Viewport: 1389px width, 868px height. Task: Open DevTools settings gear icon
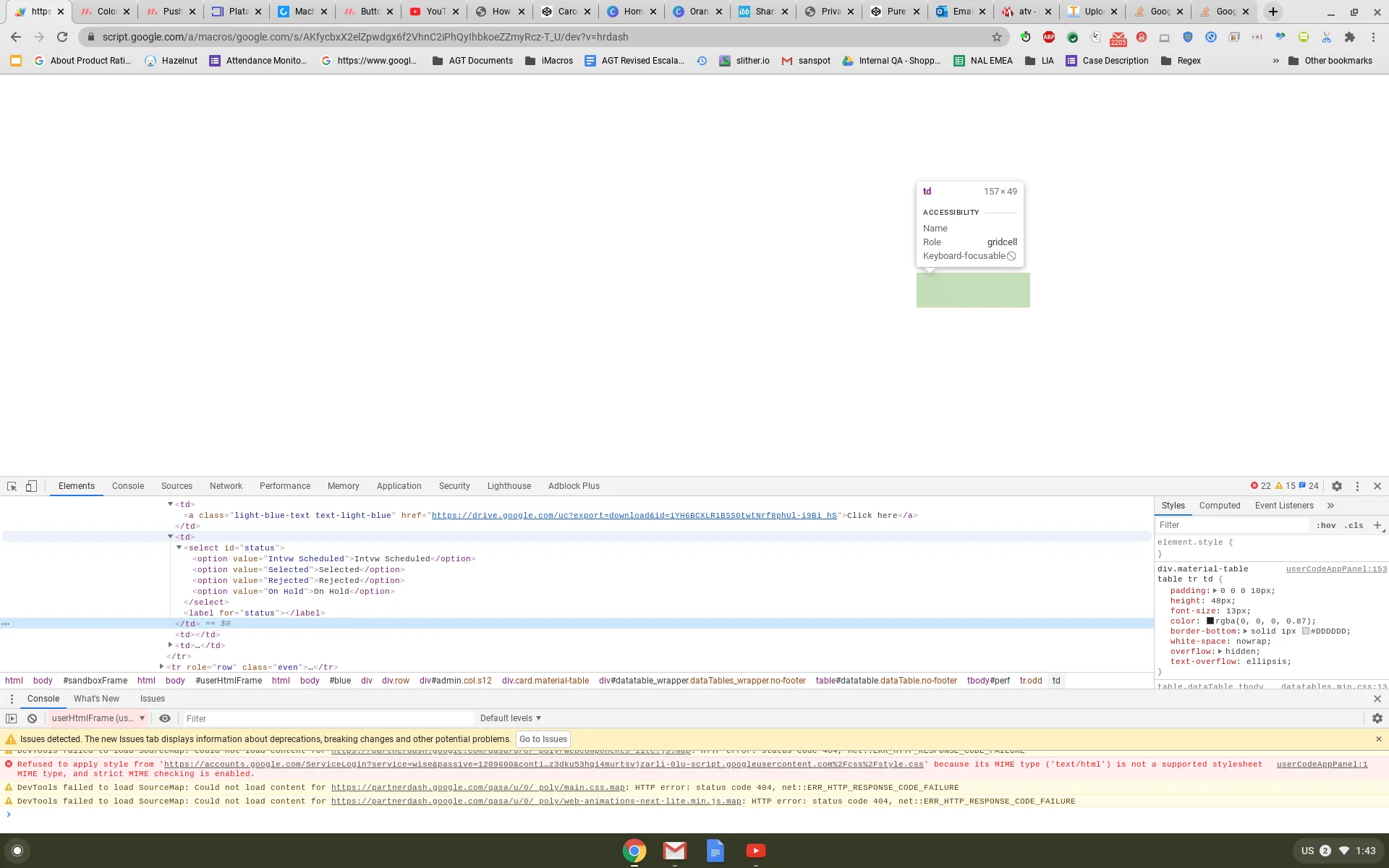coord(1337,486)
